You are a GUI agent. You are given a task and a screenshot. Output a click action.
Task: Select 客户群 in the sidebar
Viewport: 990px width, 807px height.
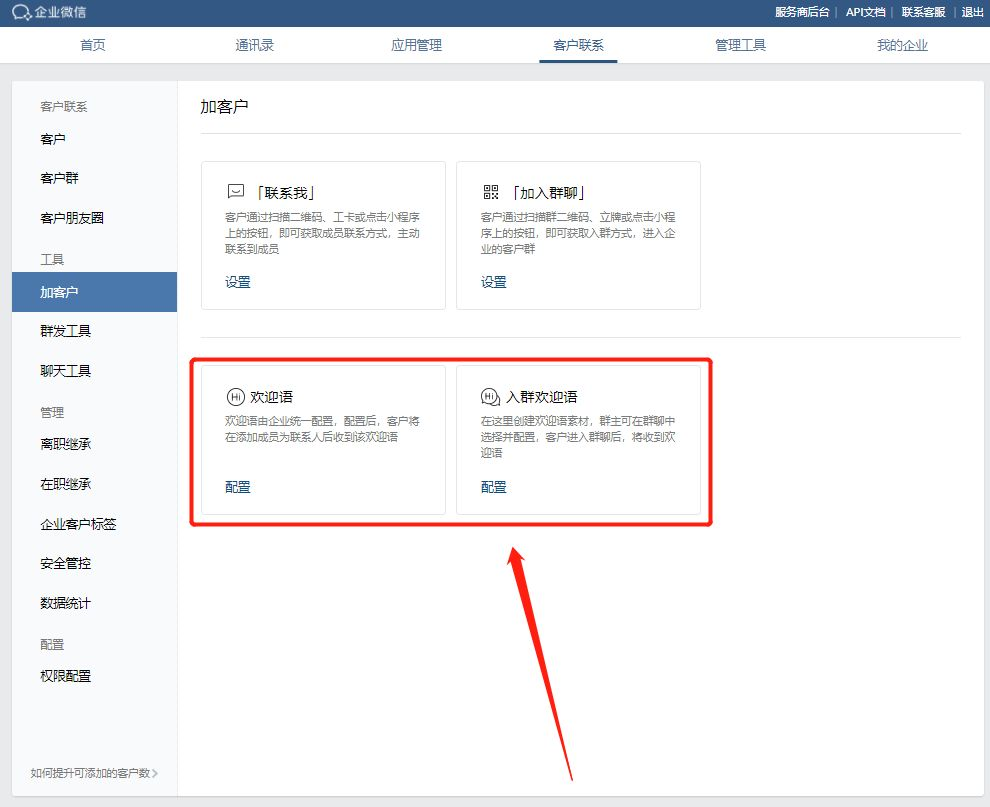(x=59, y=178)
